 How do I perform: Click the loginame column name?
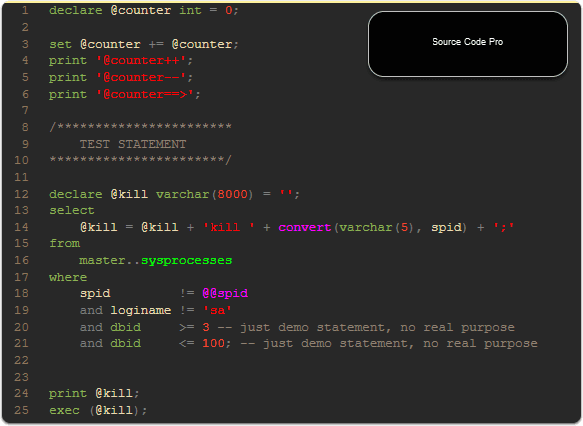[141, 310]
